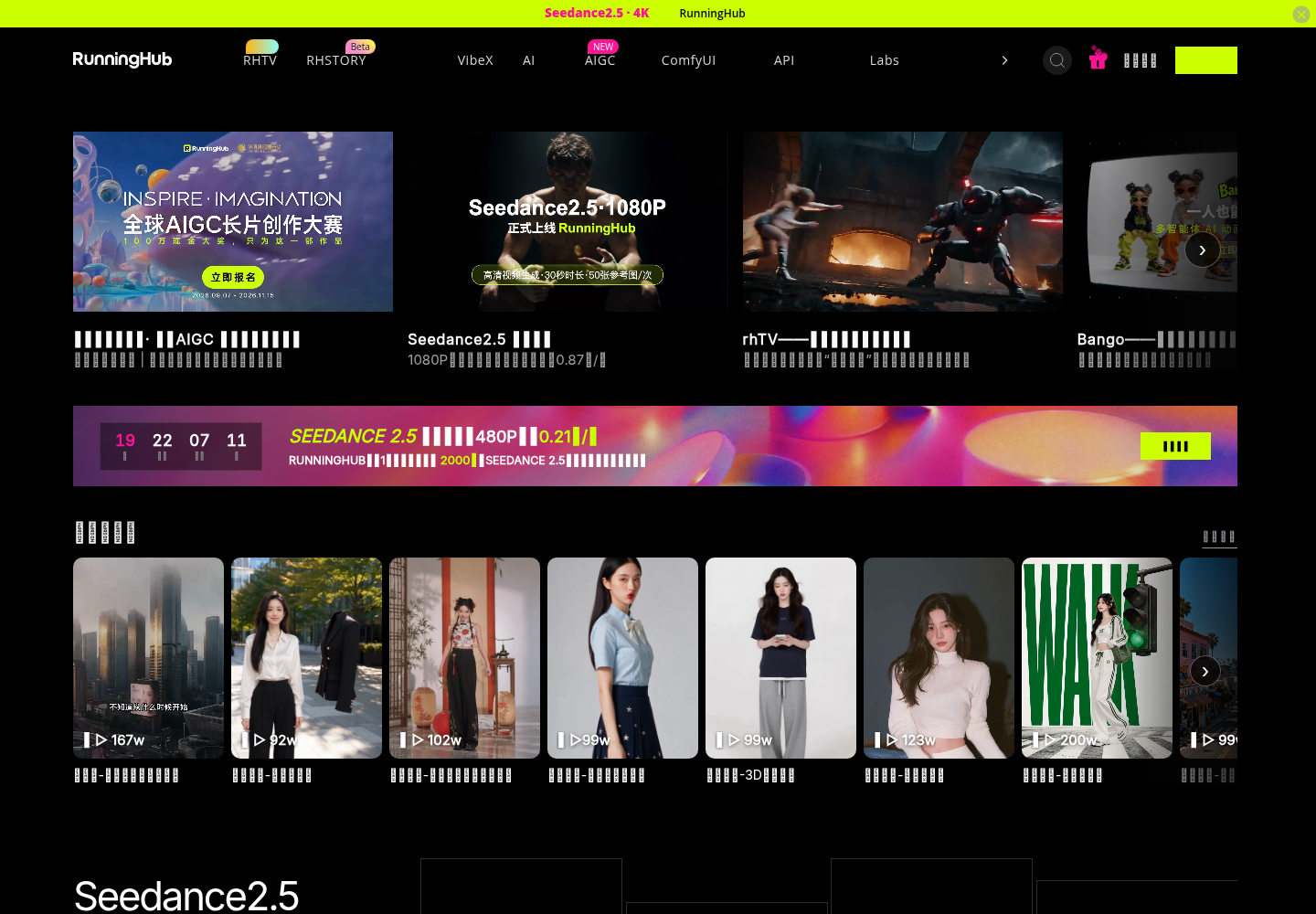This screenshot has height=914, width=1316.
Task: Open the SEEDANCE 2.5 480P promo banner headline
Action: [x=443, y=436]
